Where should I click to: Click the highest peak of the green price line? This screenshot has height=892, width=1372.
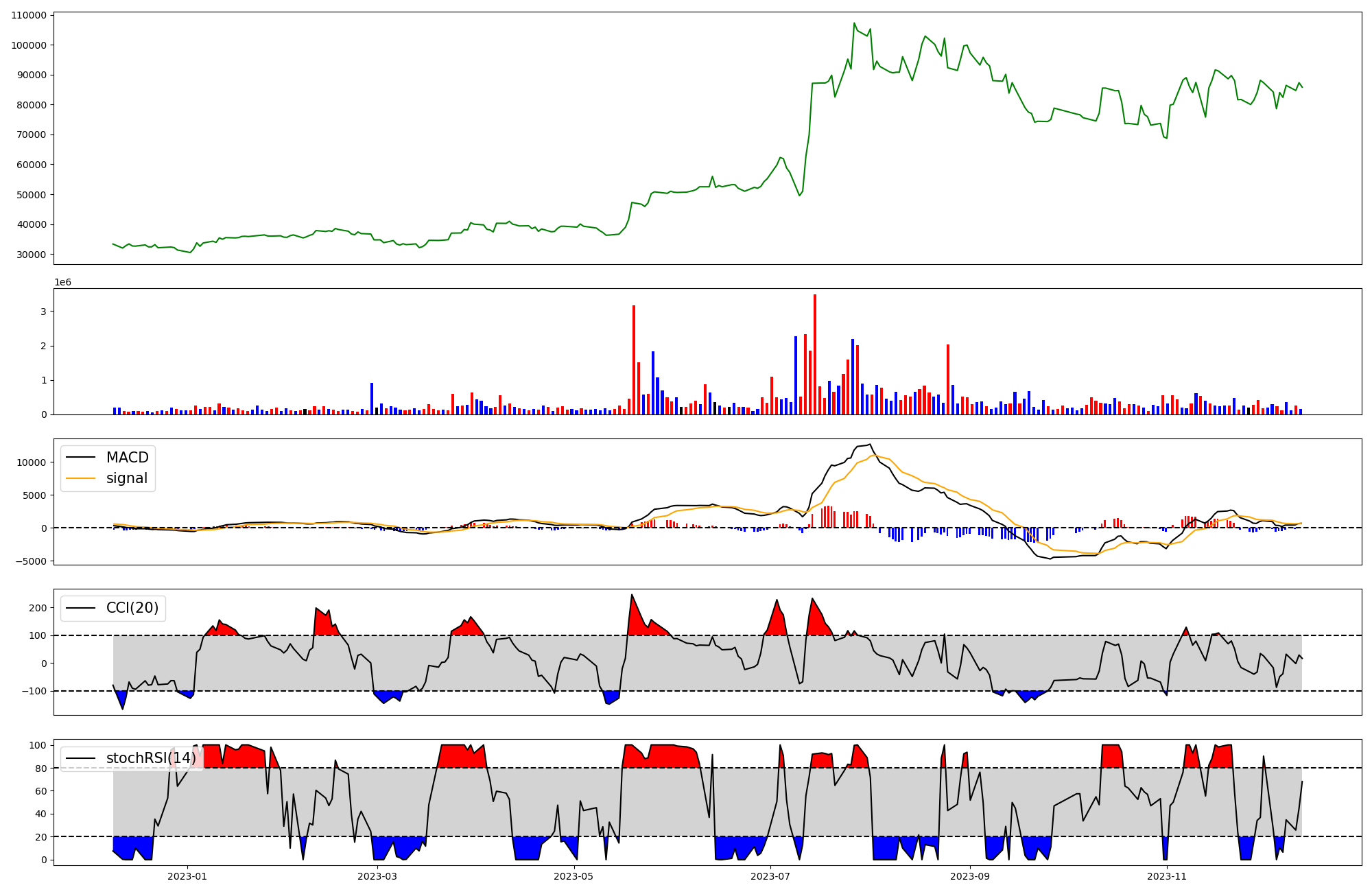pyautogui.click(x=854, y=23)
